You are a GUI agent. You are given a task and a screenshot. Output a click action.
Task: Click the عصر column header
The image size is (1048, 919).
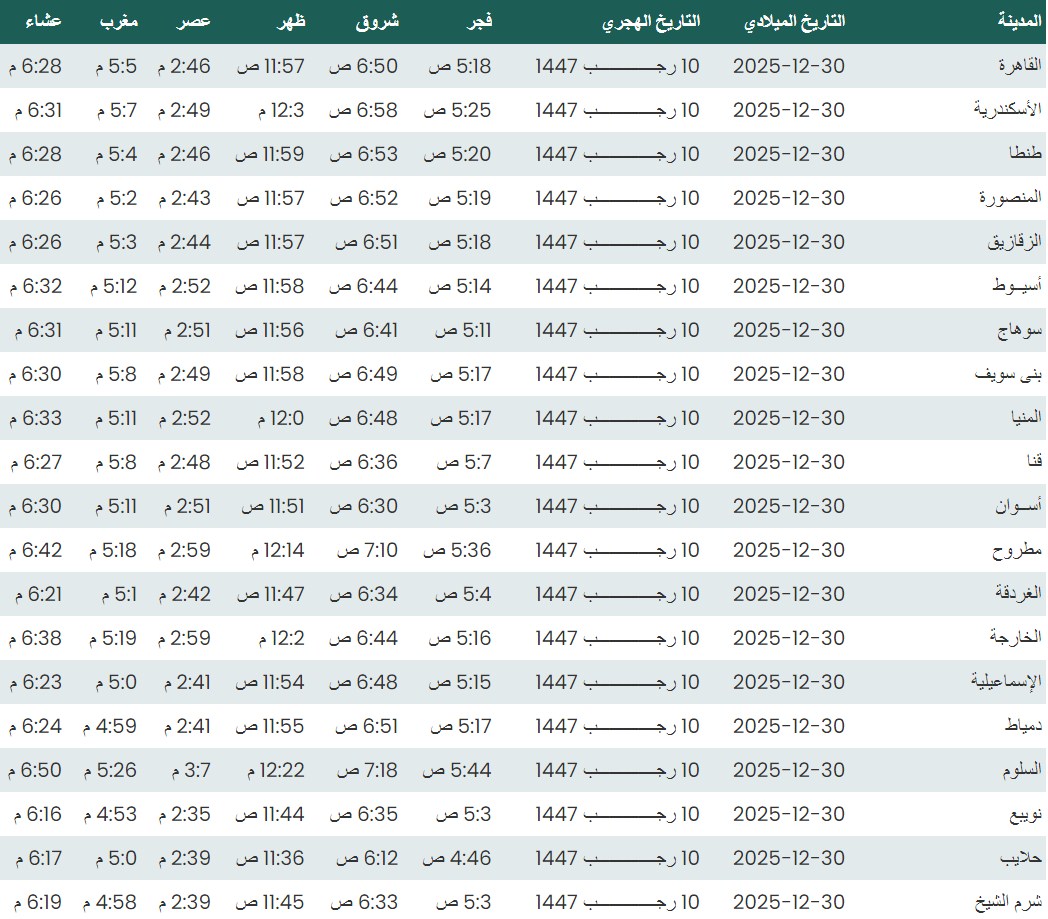(194, 21)
